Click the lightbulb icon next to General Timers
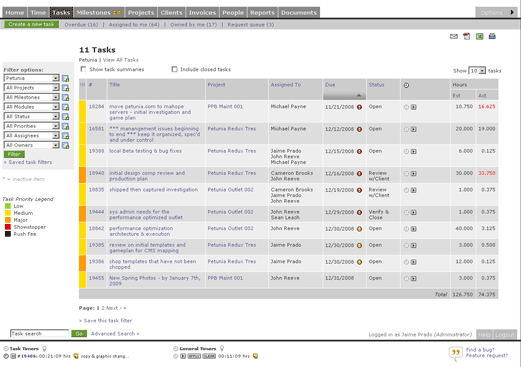 point(222,348)
